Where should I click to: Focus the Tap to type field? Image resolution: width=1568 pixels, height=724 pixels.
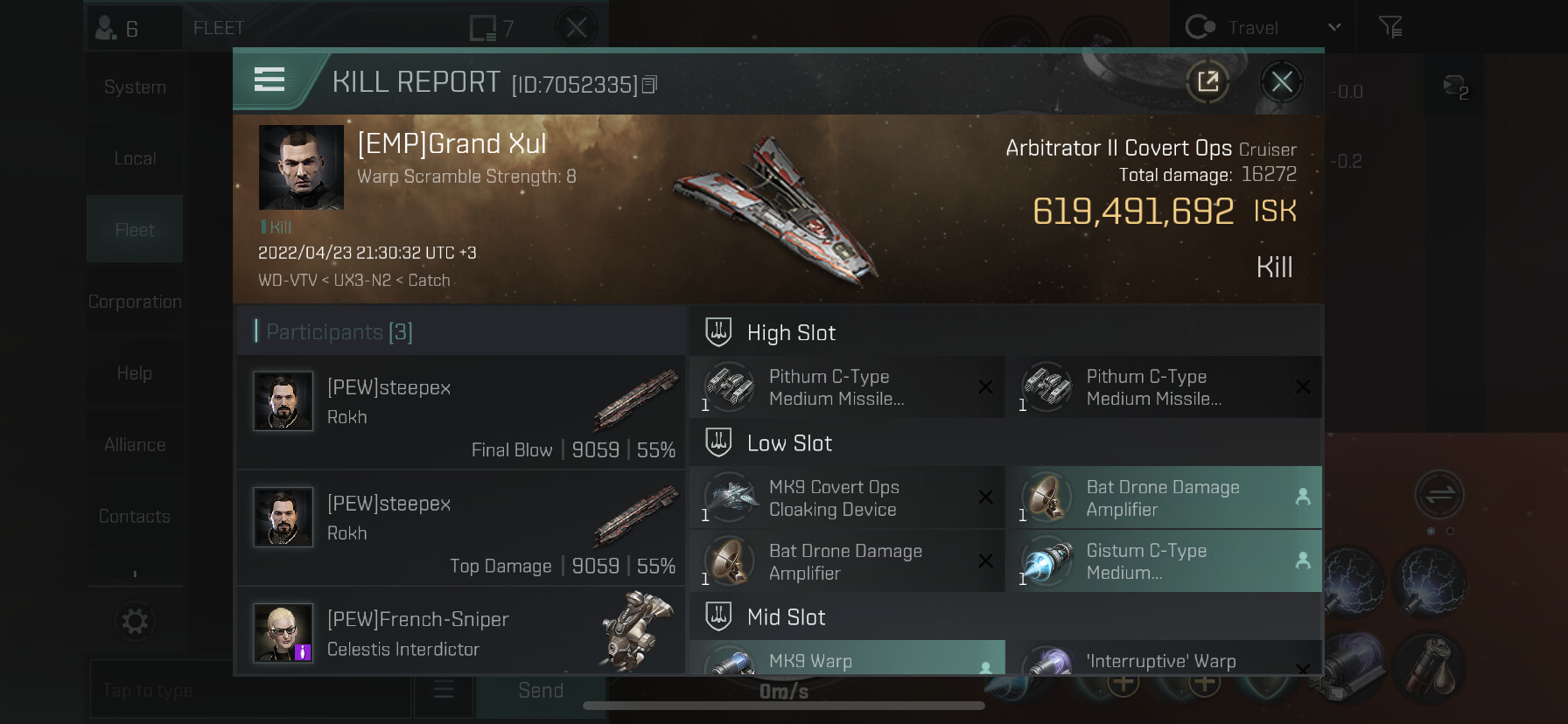(x=250, y=690)
